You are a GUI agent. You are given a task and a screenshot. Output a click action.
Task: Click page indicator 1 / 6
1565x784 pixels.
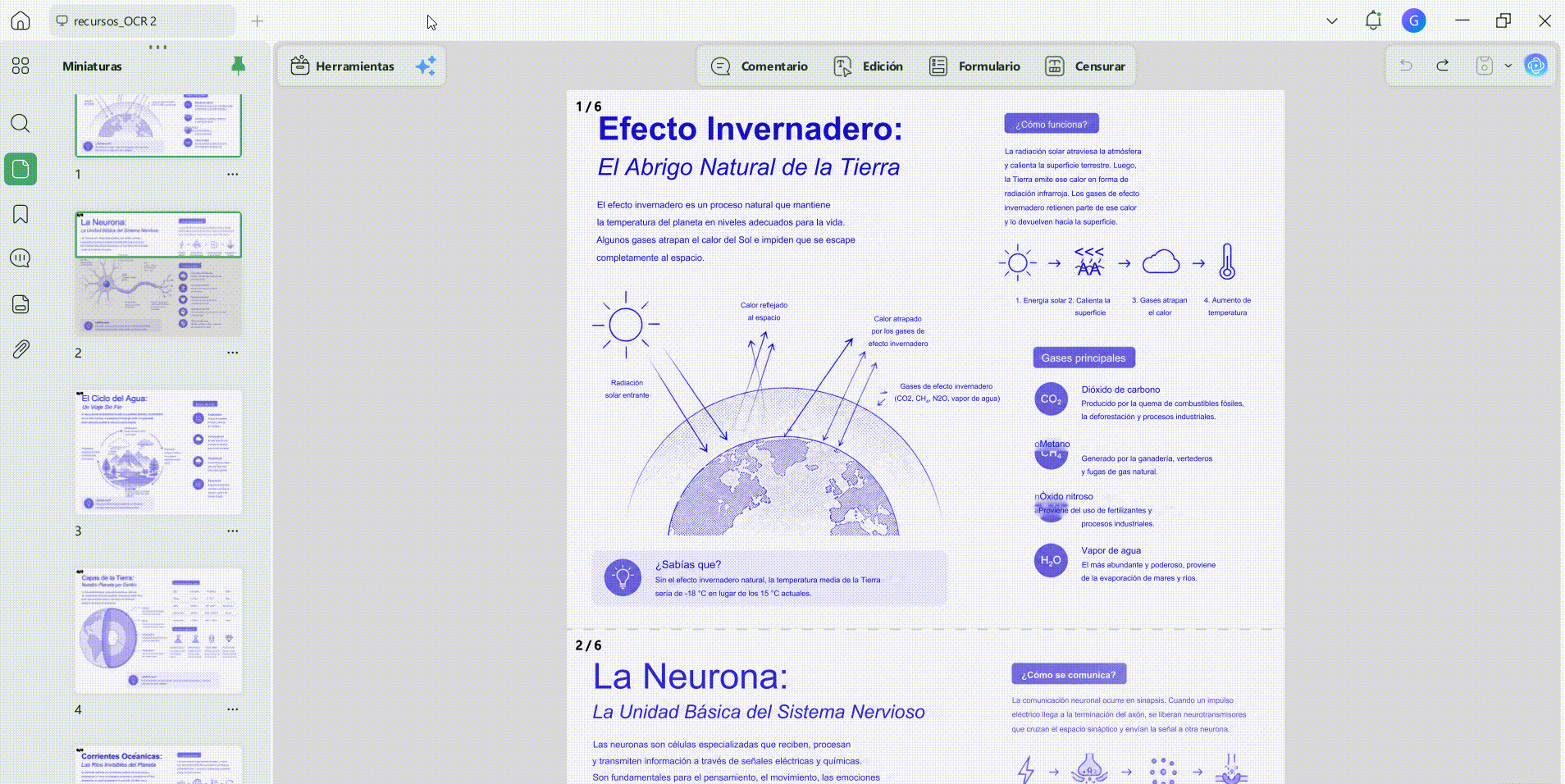coord(588,107)
